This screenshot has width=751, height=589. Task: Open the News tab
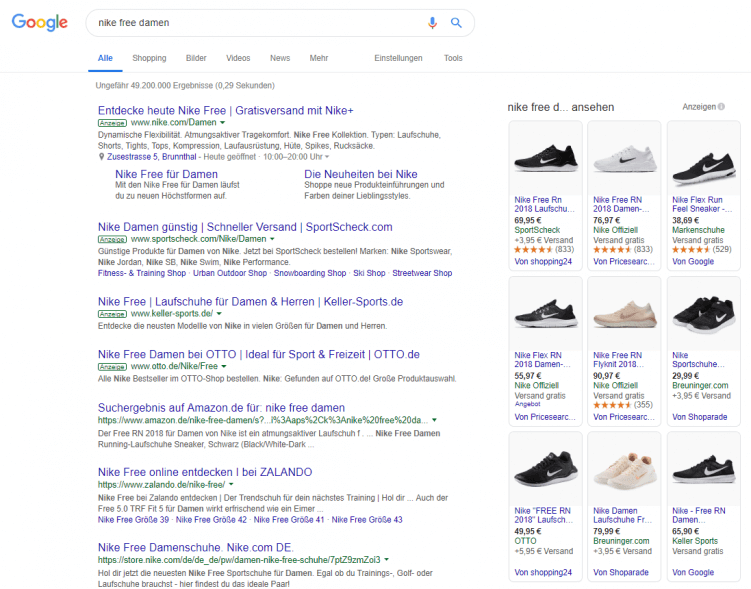[x=280, y=58]
